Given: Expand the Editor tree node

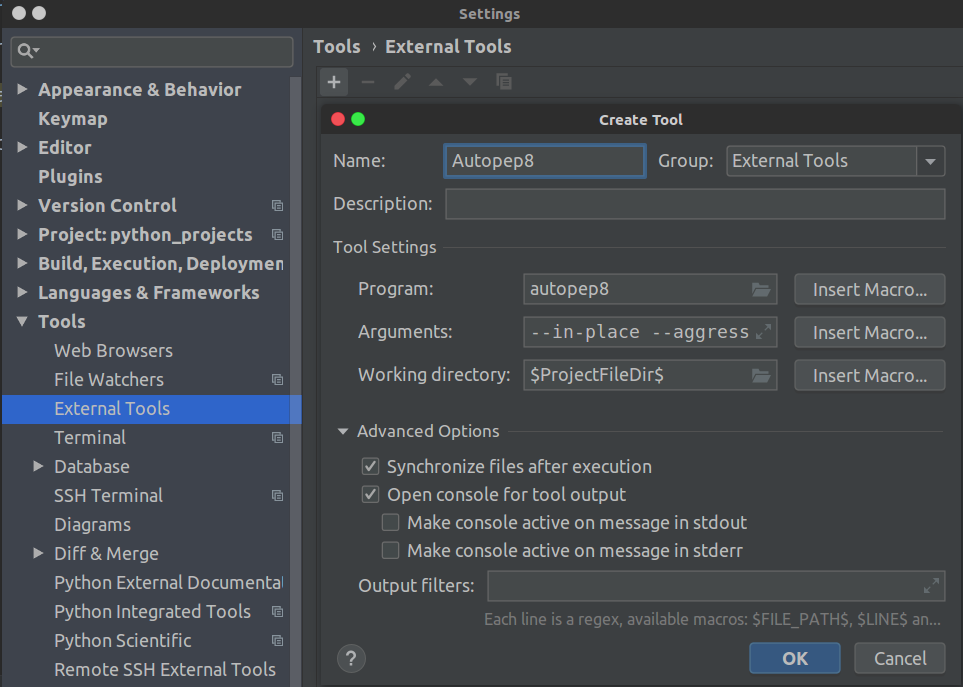Looking at the screenshot, I should coord(22,147).
